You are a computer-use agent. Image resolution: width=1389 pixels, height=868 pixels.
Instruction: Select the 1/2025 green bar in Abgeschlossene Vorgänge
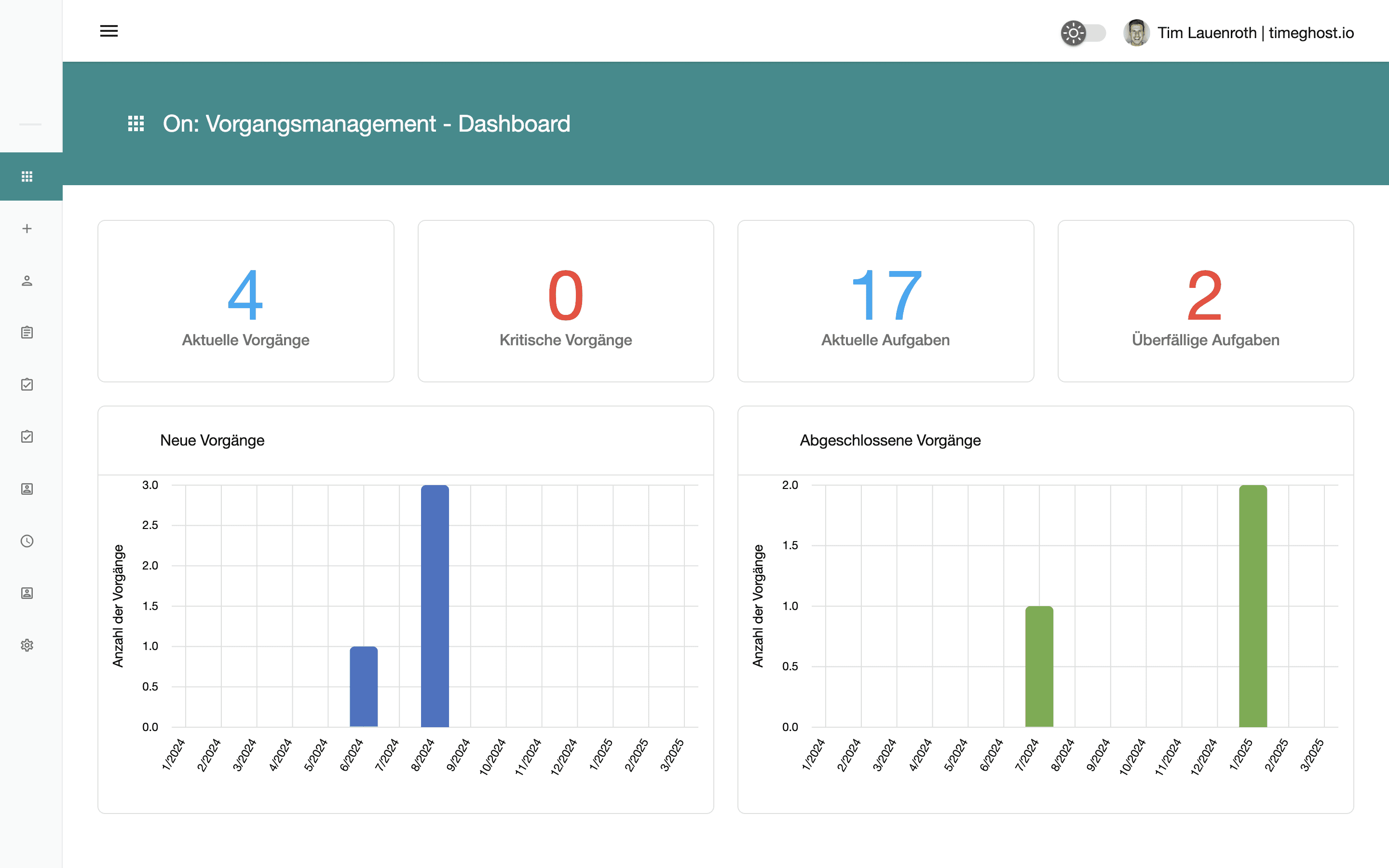tap(1253, 606)
